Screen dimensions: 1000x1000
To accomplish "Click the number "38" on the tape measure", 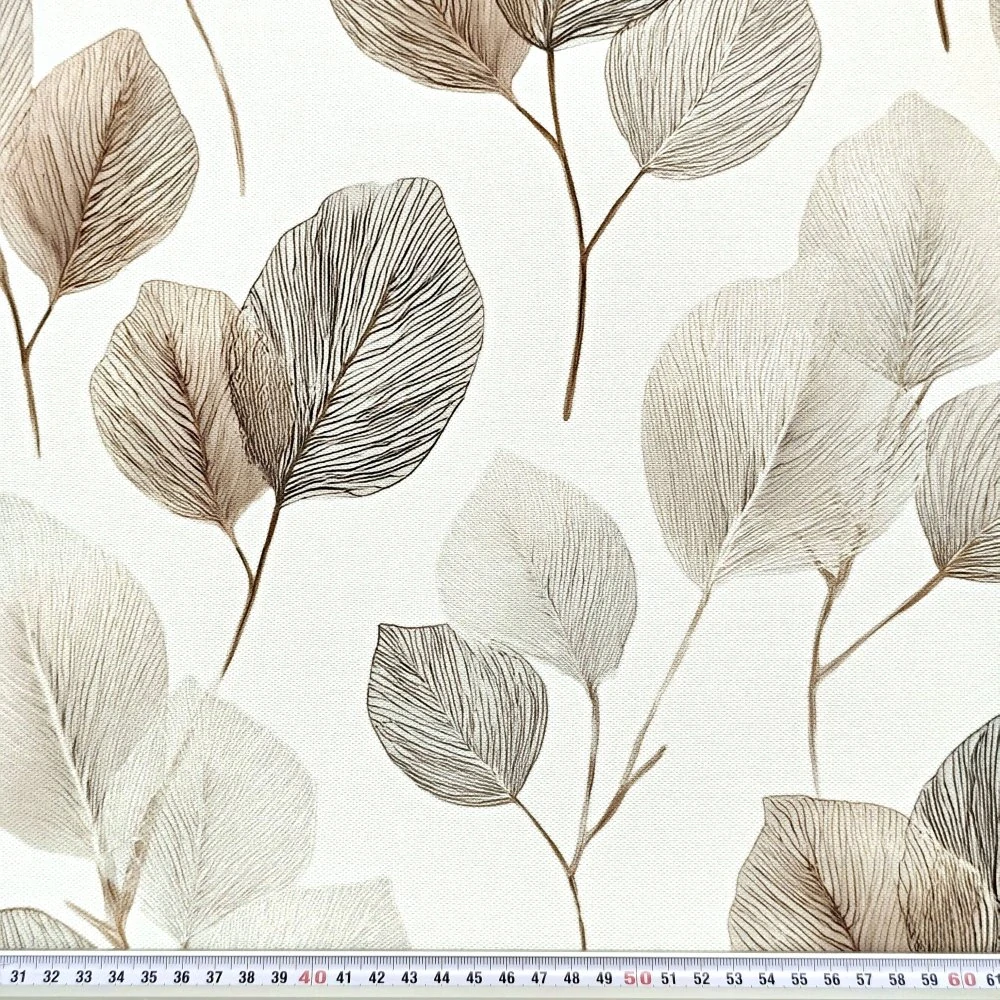I will pyautogui.click(x=246, y=977).
